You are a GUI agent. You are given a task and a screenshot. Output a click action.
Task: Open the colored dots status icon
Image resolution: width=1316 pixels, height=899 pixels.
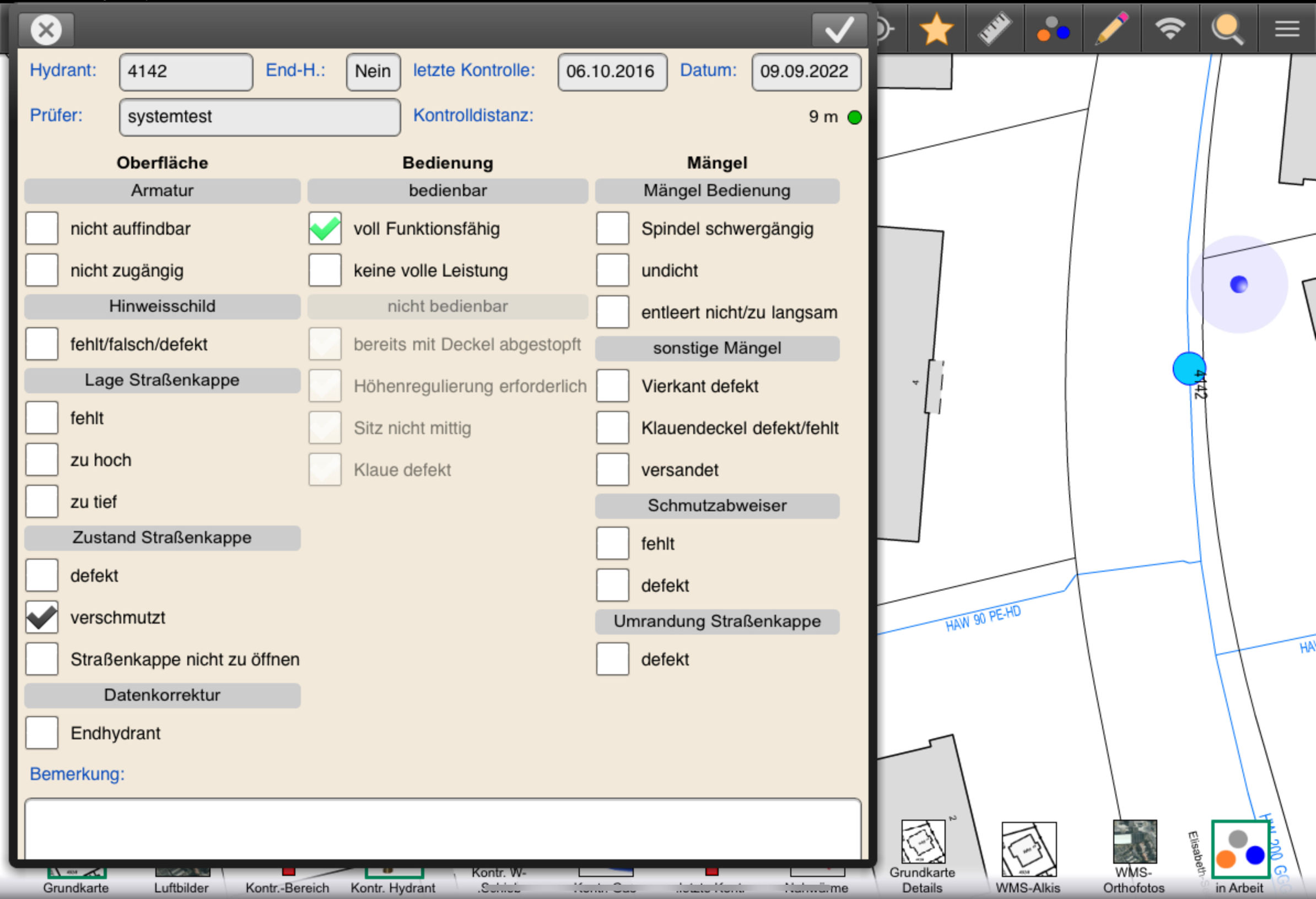point(1053,29)
